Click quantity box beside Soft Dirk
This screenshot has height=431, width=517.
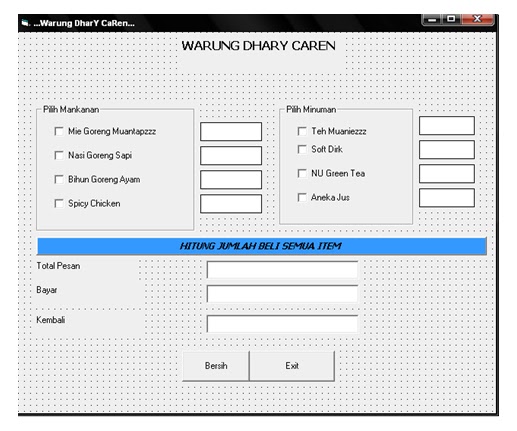click(x=447, y=150)
